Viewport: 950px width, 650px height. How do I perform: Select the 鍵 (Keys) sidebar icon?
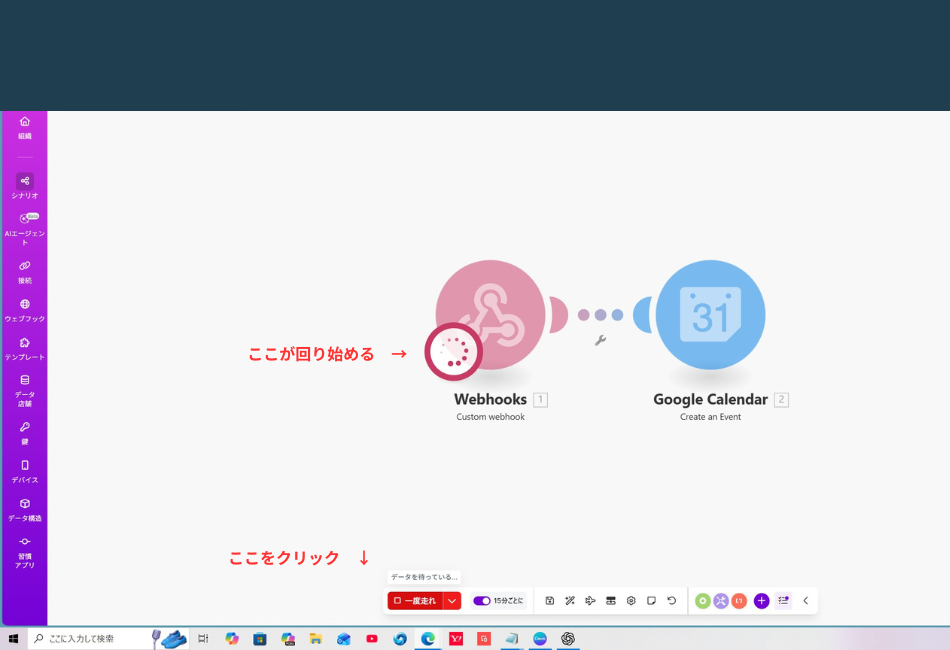coord(24,431)
